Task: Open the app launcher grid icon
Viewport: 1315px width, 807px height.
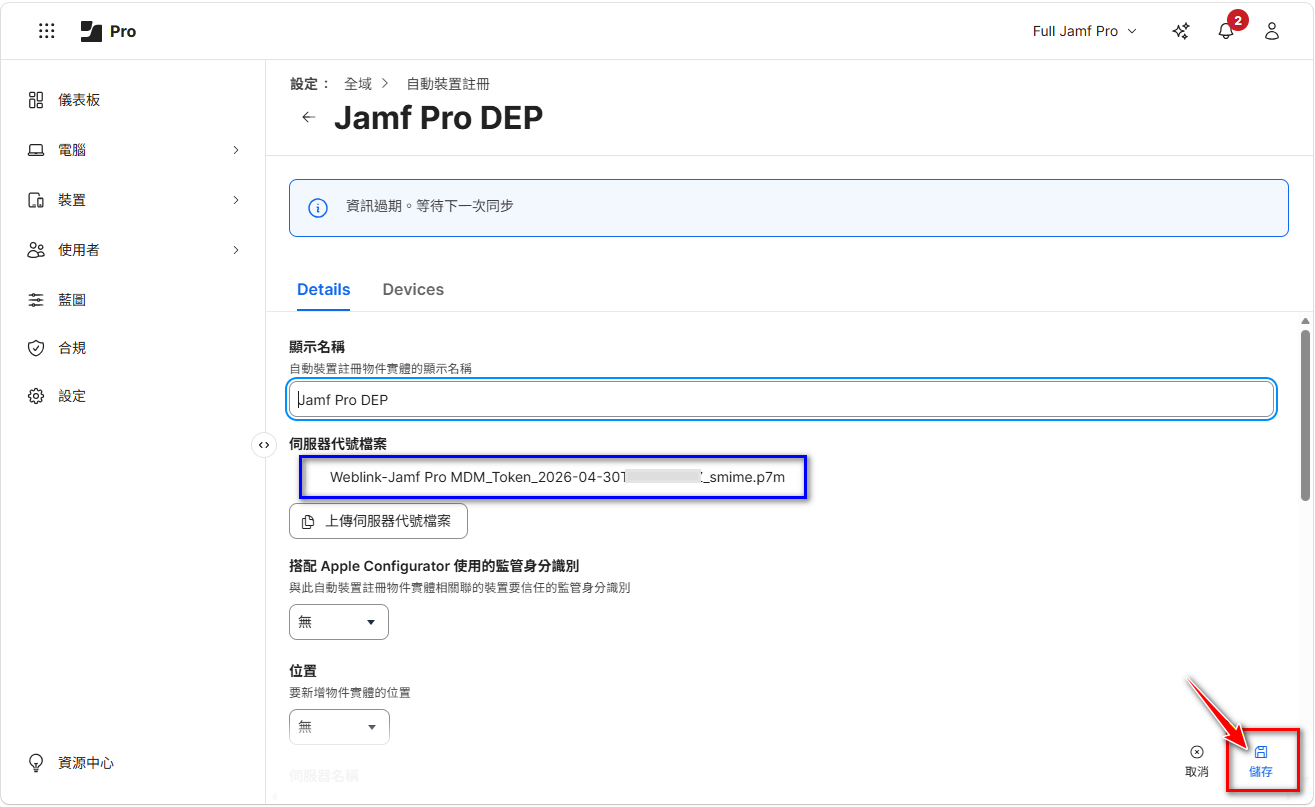Action: tap(47, 31)
